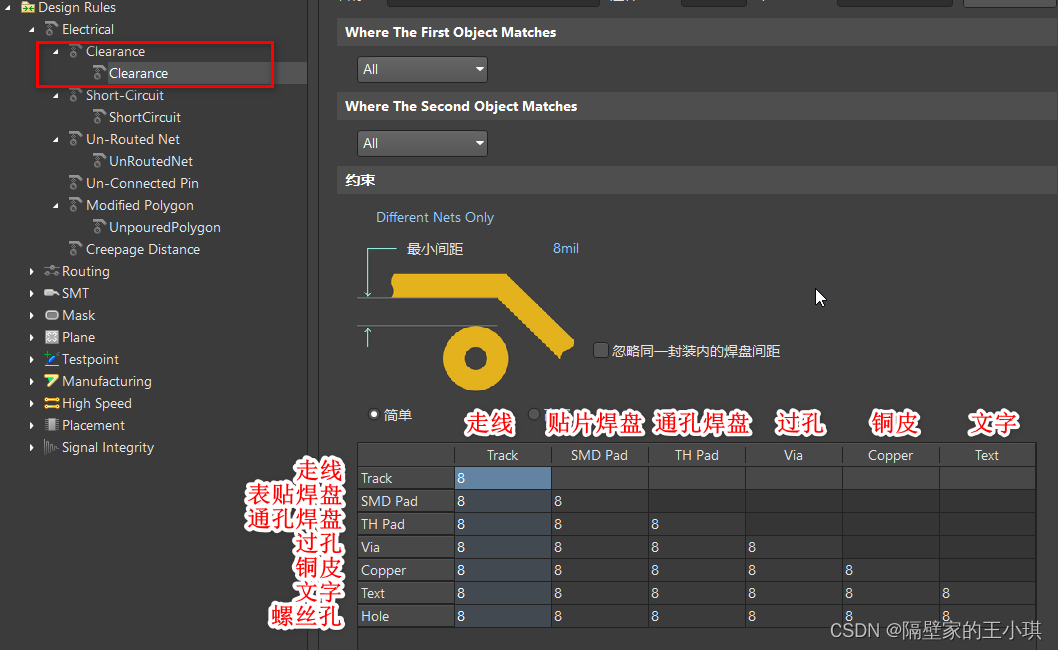Click the 8mil minimum clearance value

click(x=565, y=248)
